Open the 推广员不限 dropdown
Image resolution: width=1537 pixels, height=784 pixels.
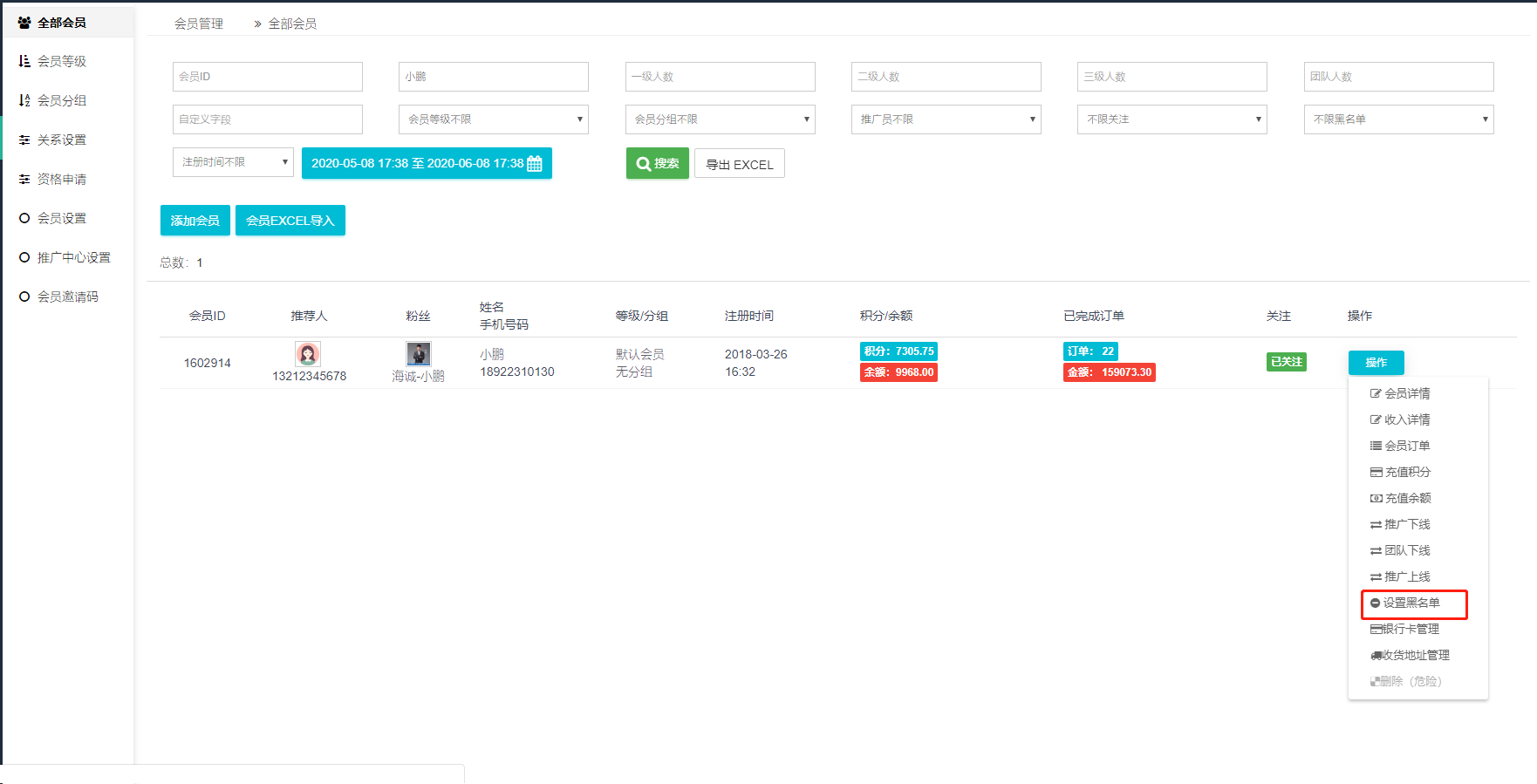coord(946,119)
